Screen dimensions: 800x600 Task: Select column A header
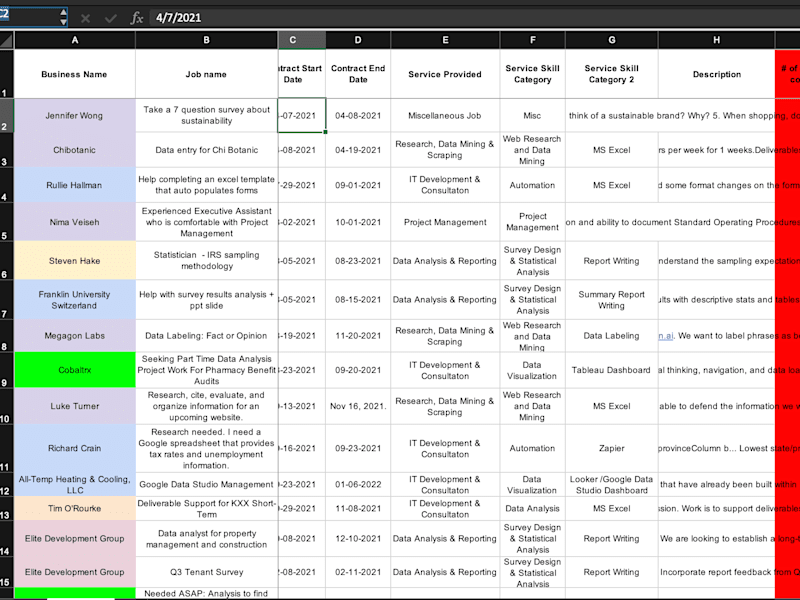tap(75, 40)
